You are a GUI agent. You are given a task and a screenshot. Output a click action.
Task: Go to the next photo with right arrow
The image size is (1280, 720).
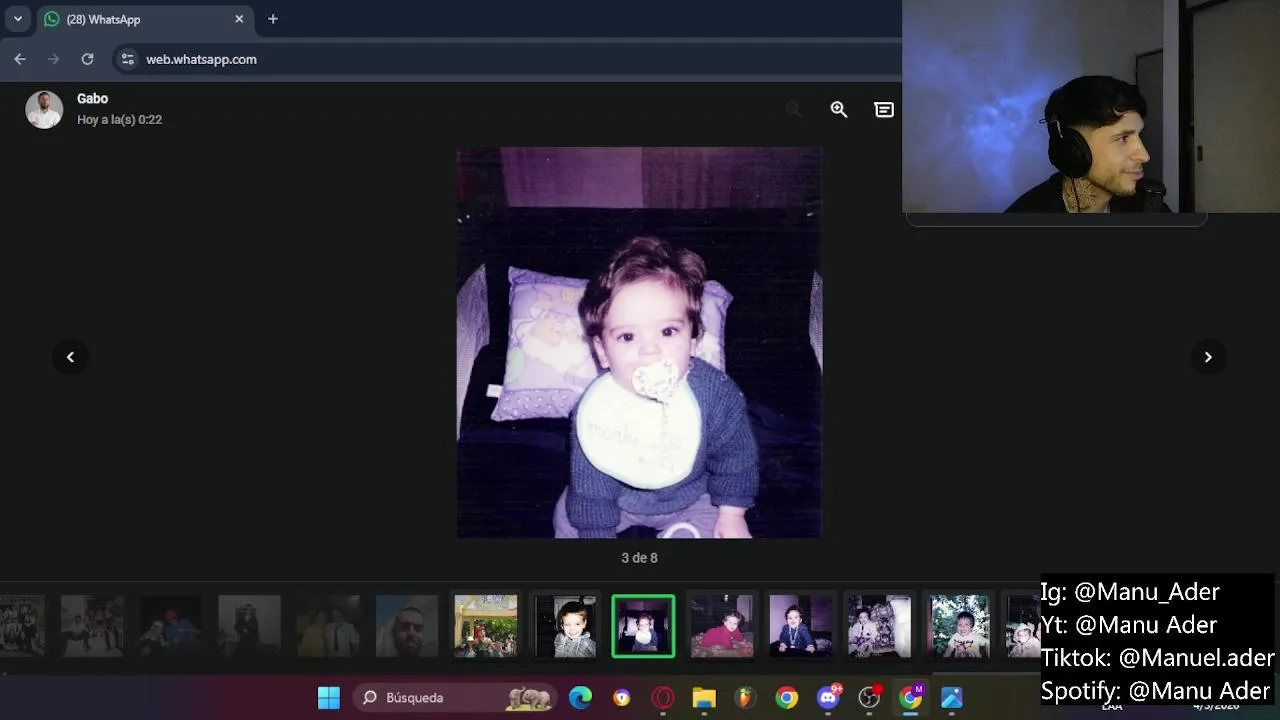[x=1208, y=357]
